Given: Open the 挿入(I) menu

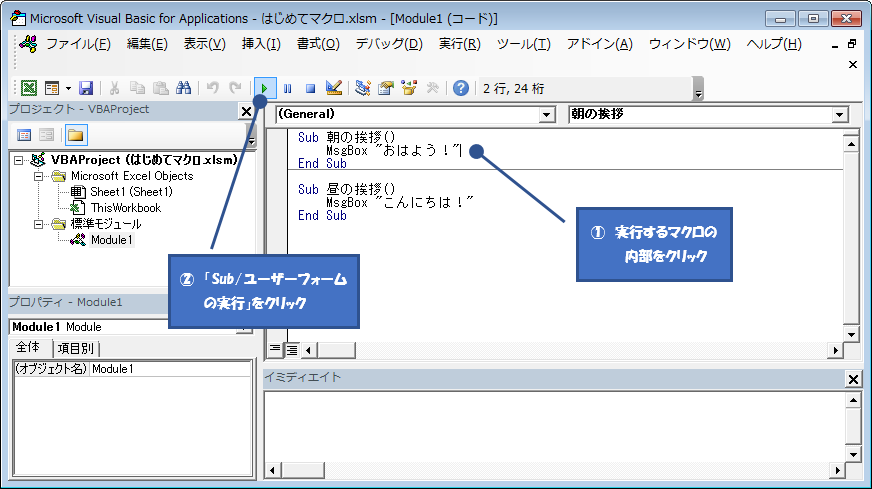Looking at the screenshot, I should tap(261, 44).
